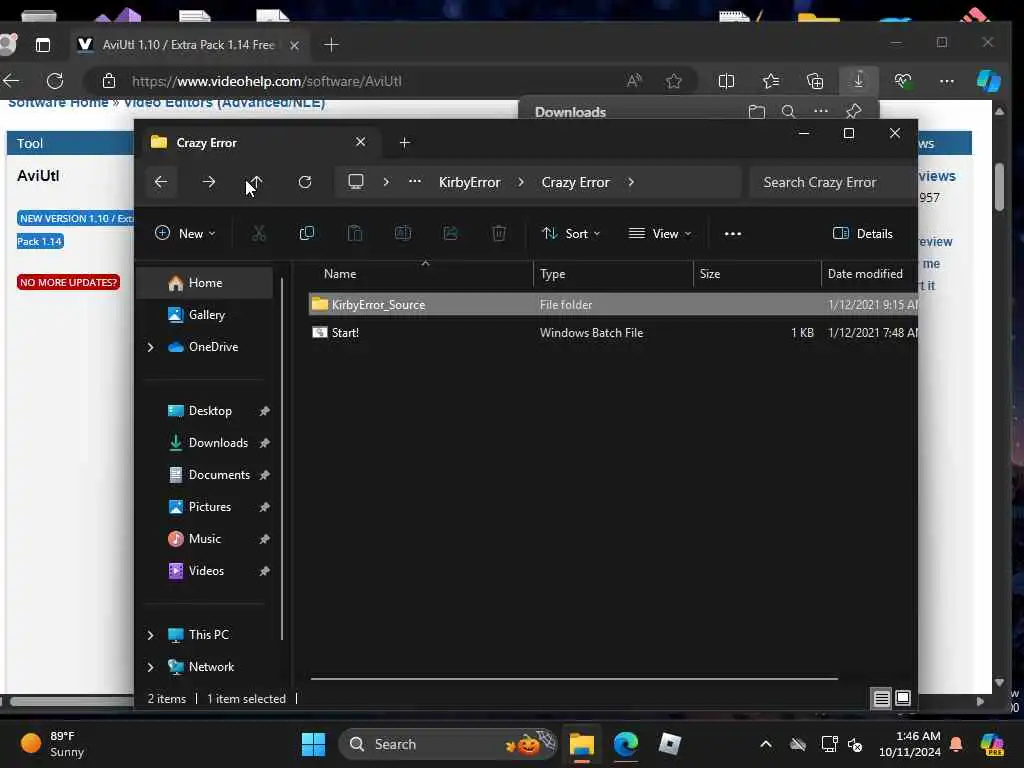This screenshot has width=1024, height=768.
Task: Sort by the Name column header
Action: tap(421, 274)
